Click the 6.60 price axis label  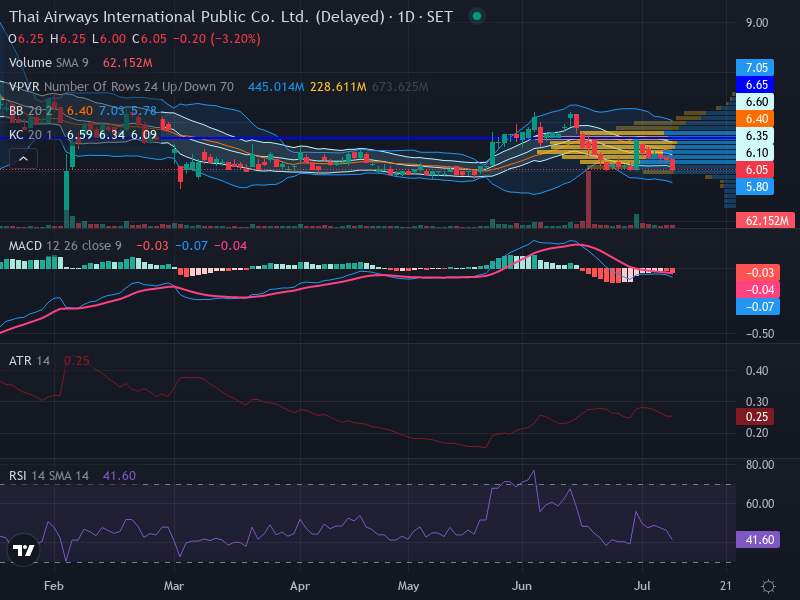[x=755, y=102]
